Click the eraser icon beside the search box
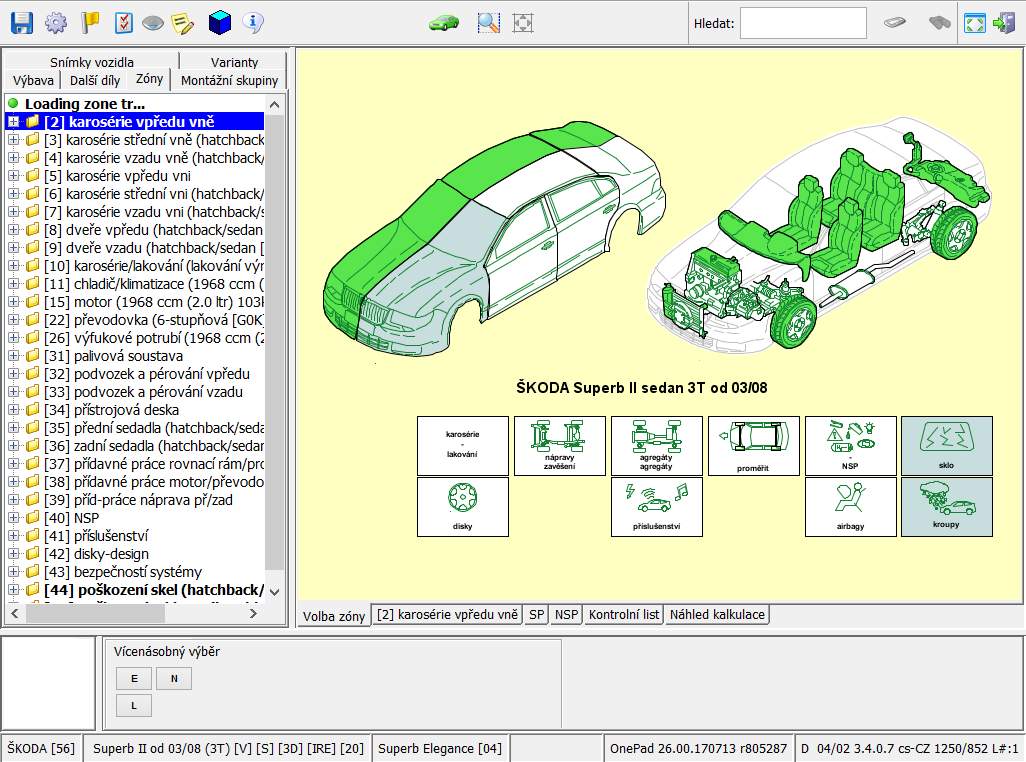The image size is (1026, 762). coord(894,23)
